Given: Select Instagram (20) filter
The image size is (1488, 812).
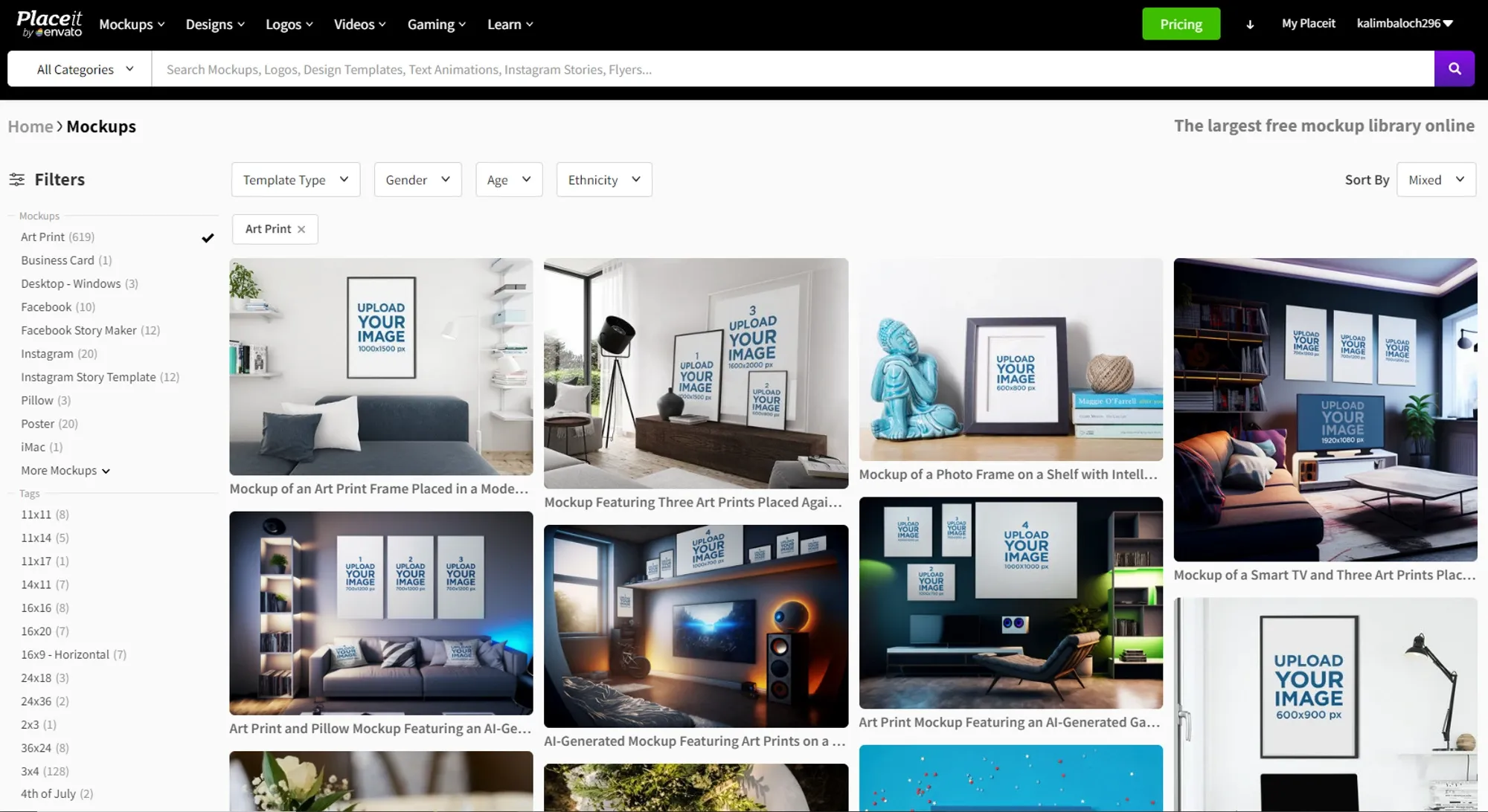Looking at the screenshot, I should coord(59,354).
